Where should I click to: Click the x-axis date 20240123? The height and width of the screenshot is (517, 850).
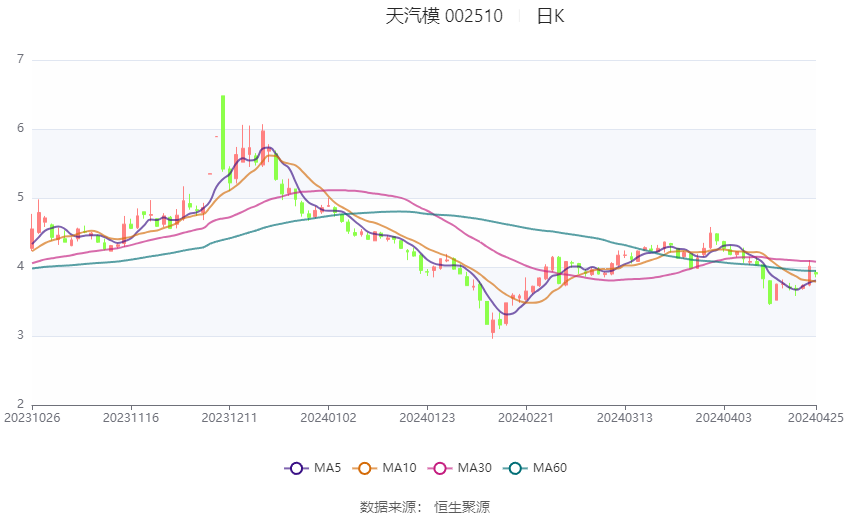(427, 418)
